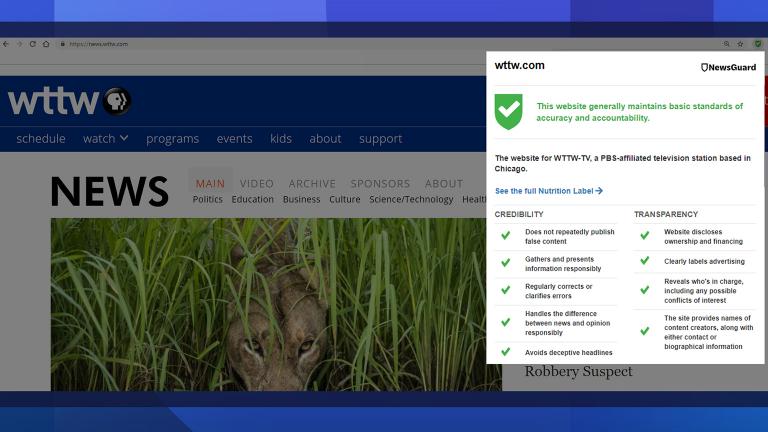This screenshot has height=432, width=768.
Task: Click the zoom magnifier icon in toolbar
Action: click(726, 44)
